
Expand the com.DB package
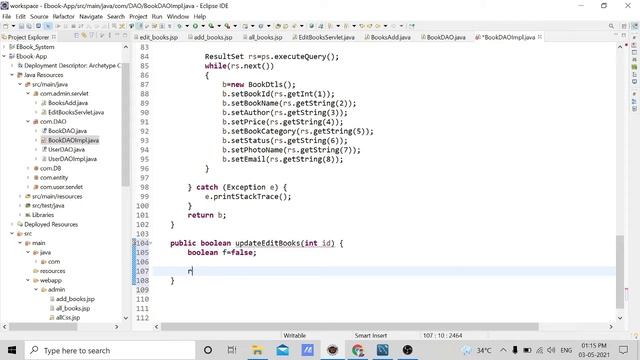pyautogui.click(x=28, y=168)
